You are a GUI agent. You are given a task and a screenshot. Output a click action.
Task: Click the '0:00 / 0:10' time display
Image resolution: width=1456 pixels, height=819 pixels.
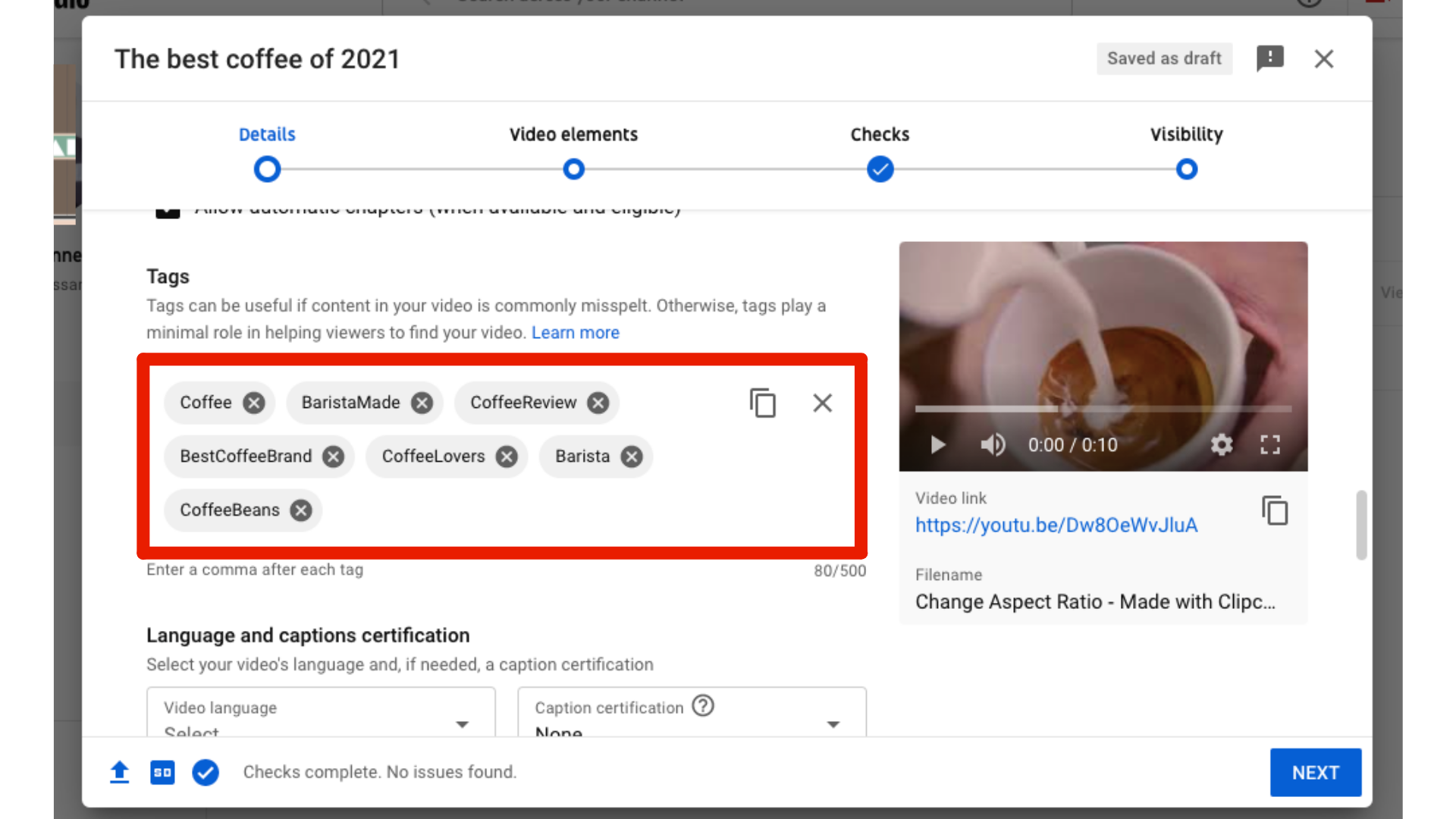point(1072,445)
